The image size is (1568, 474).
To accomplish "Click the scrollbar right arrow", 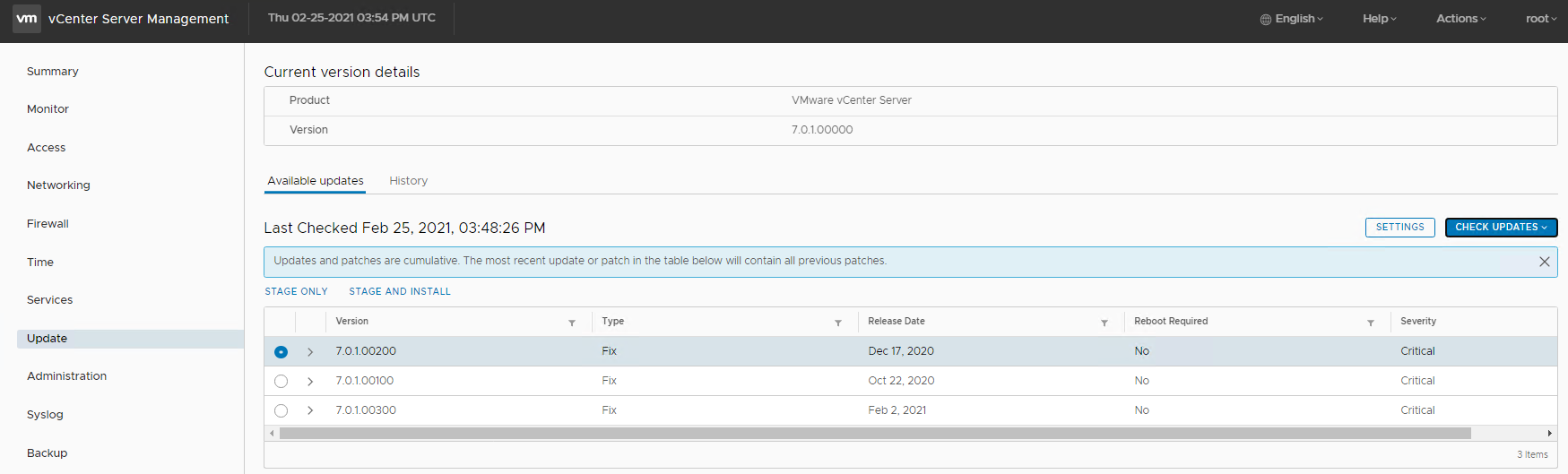I will [x=1549, y=434].
